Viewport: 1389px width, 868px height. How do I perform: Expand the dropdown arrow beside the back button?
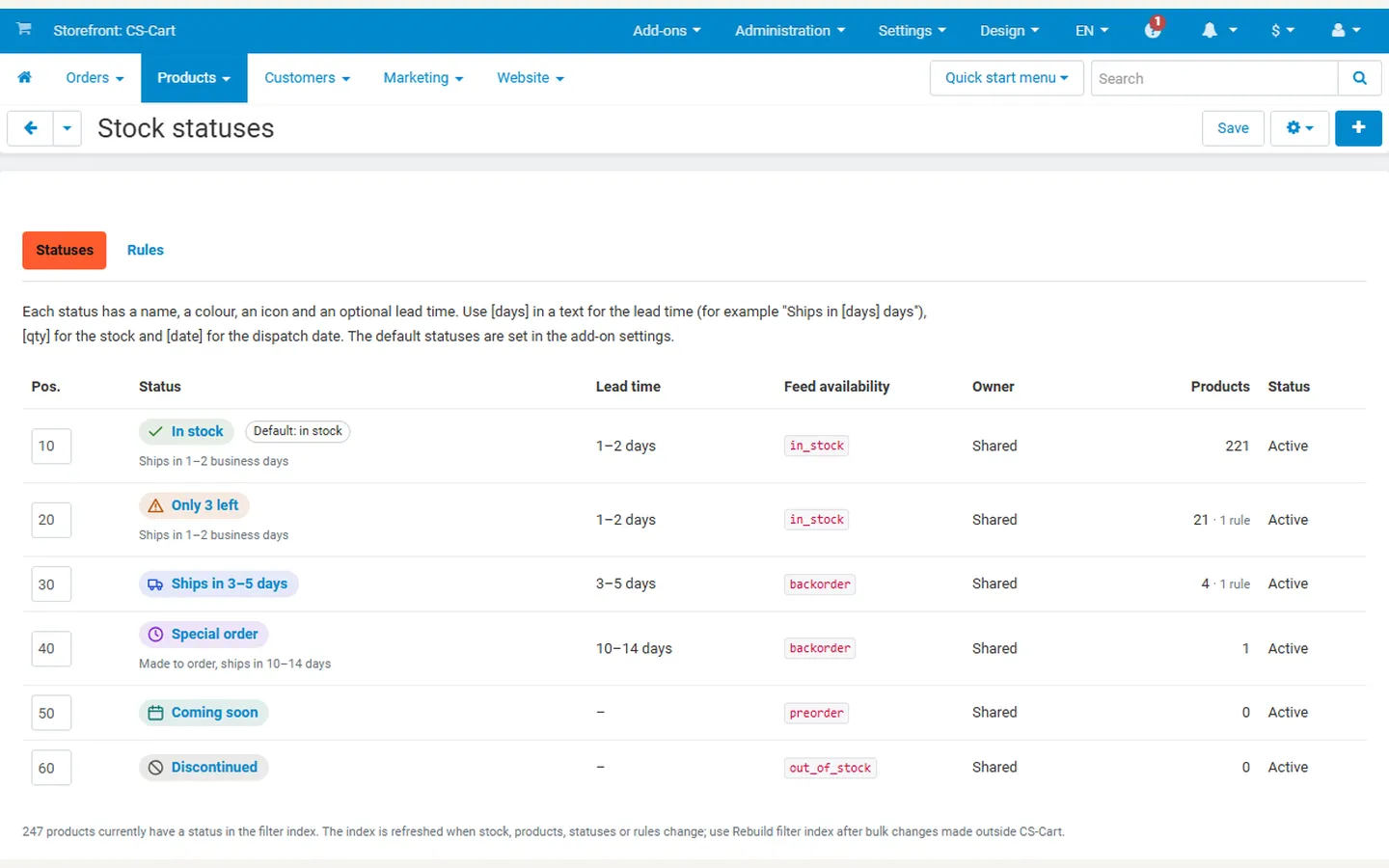click(x=67, y=128)
